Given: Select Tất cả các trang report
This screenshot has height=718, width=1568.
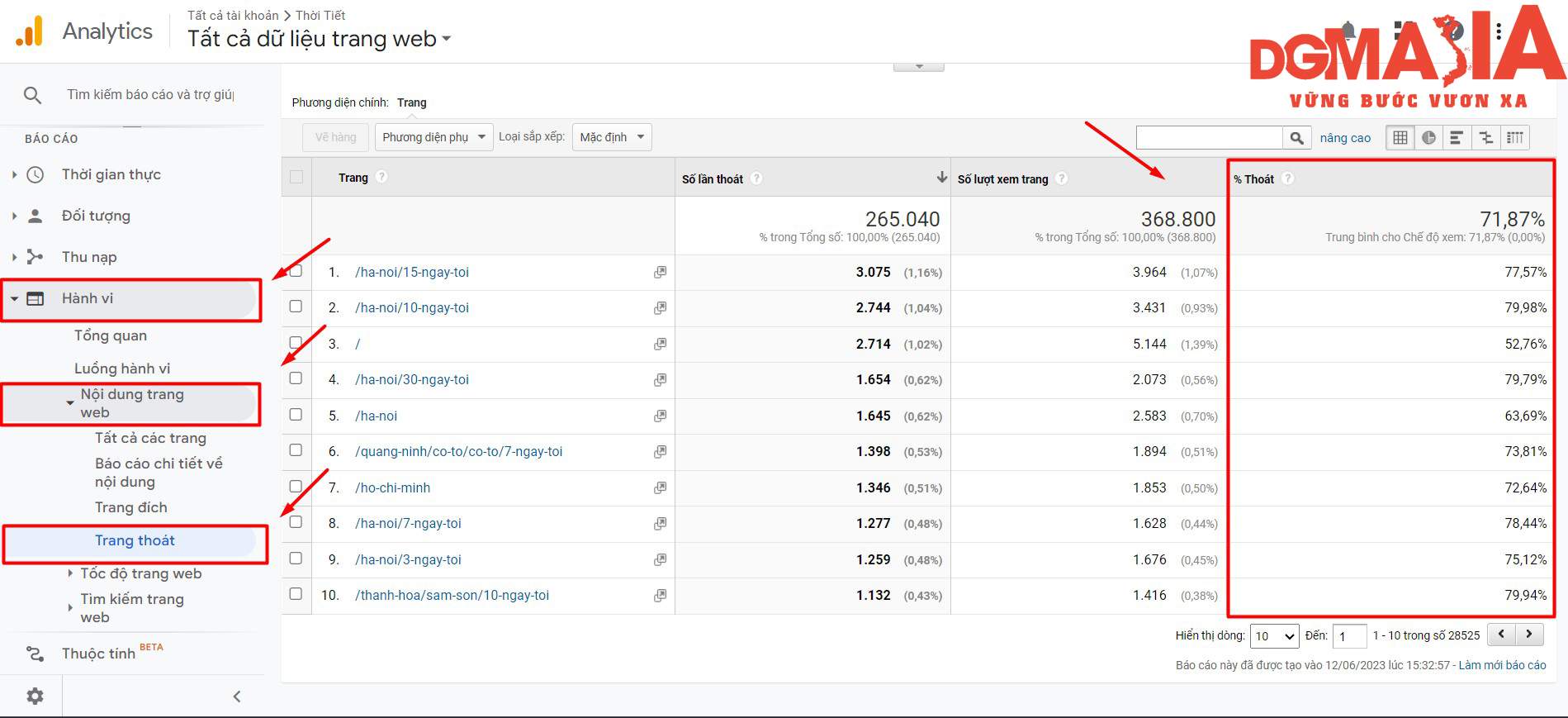Looking at the screenshot, I should pos(150,438).
